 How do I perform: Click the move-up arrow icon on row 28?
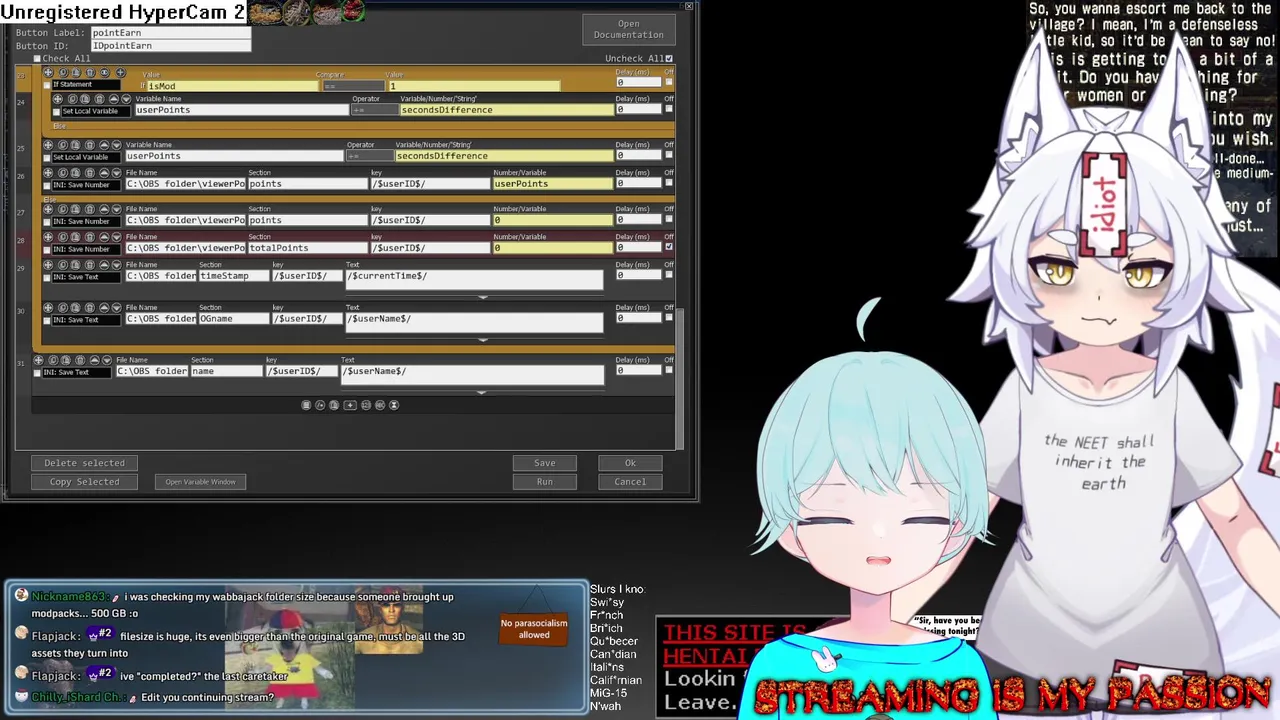(104, 237)
